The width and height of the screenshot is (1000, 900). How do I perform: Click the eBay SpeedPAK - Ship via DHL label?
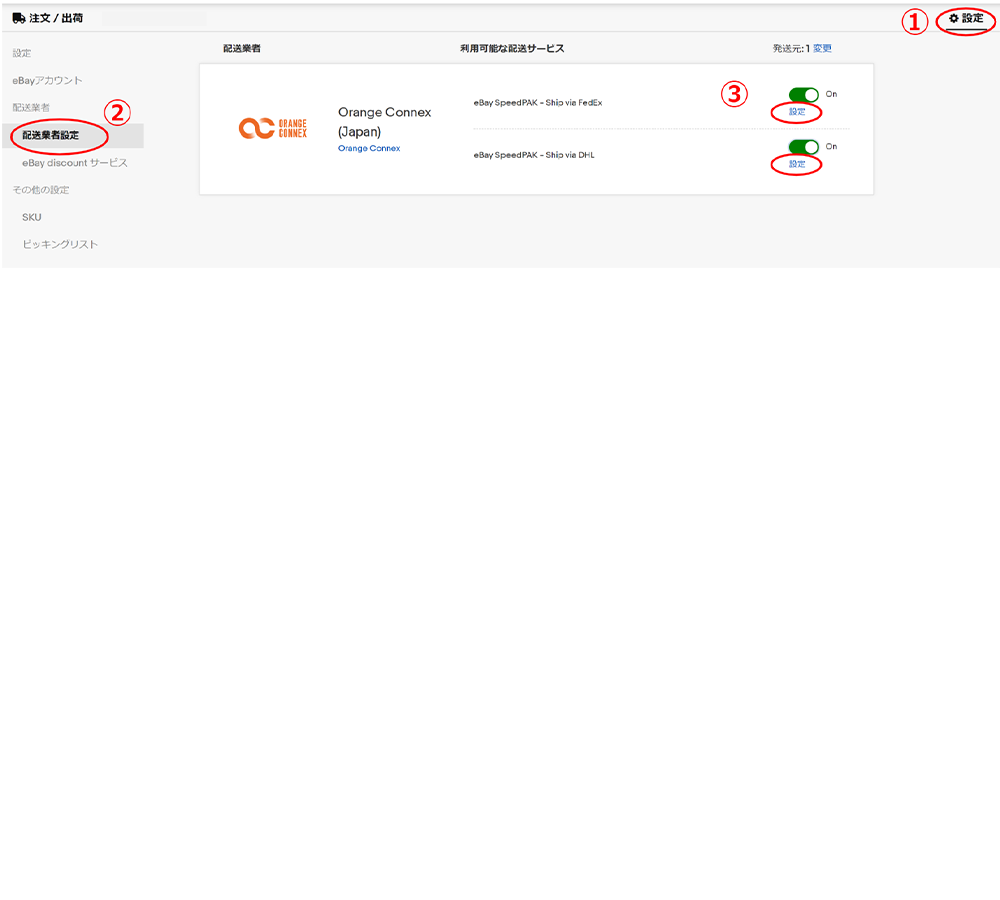click(534, 155)
